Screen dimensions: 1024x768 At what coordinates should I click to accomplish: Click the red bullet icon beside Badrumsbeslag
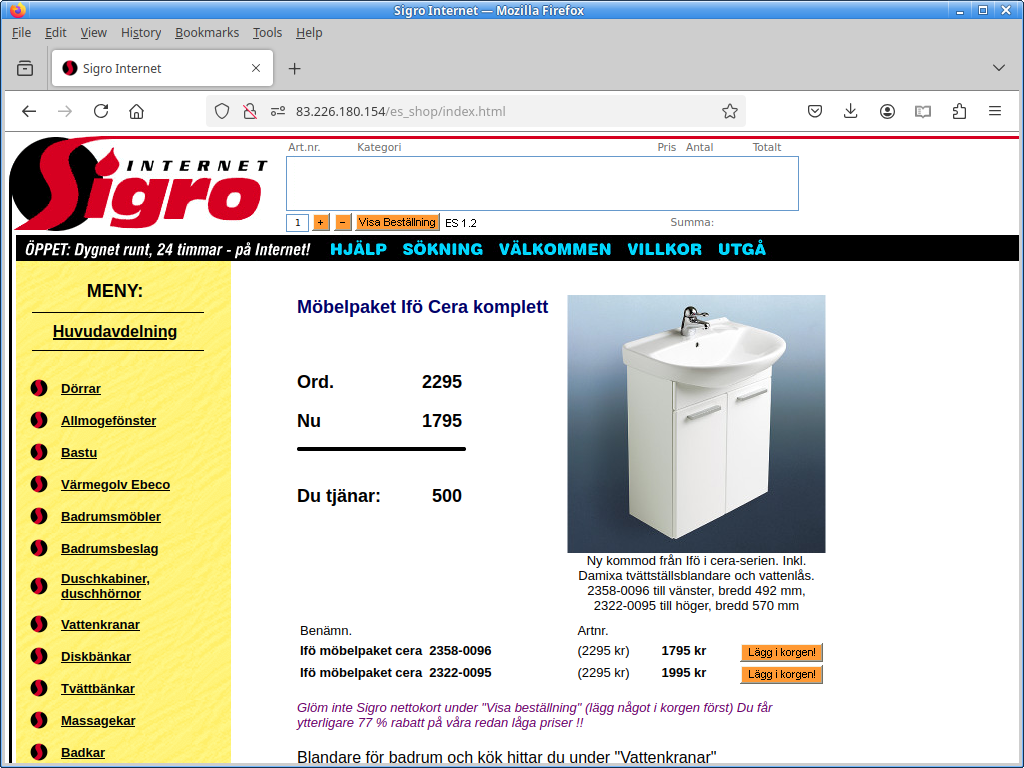(39, 548)
